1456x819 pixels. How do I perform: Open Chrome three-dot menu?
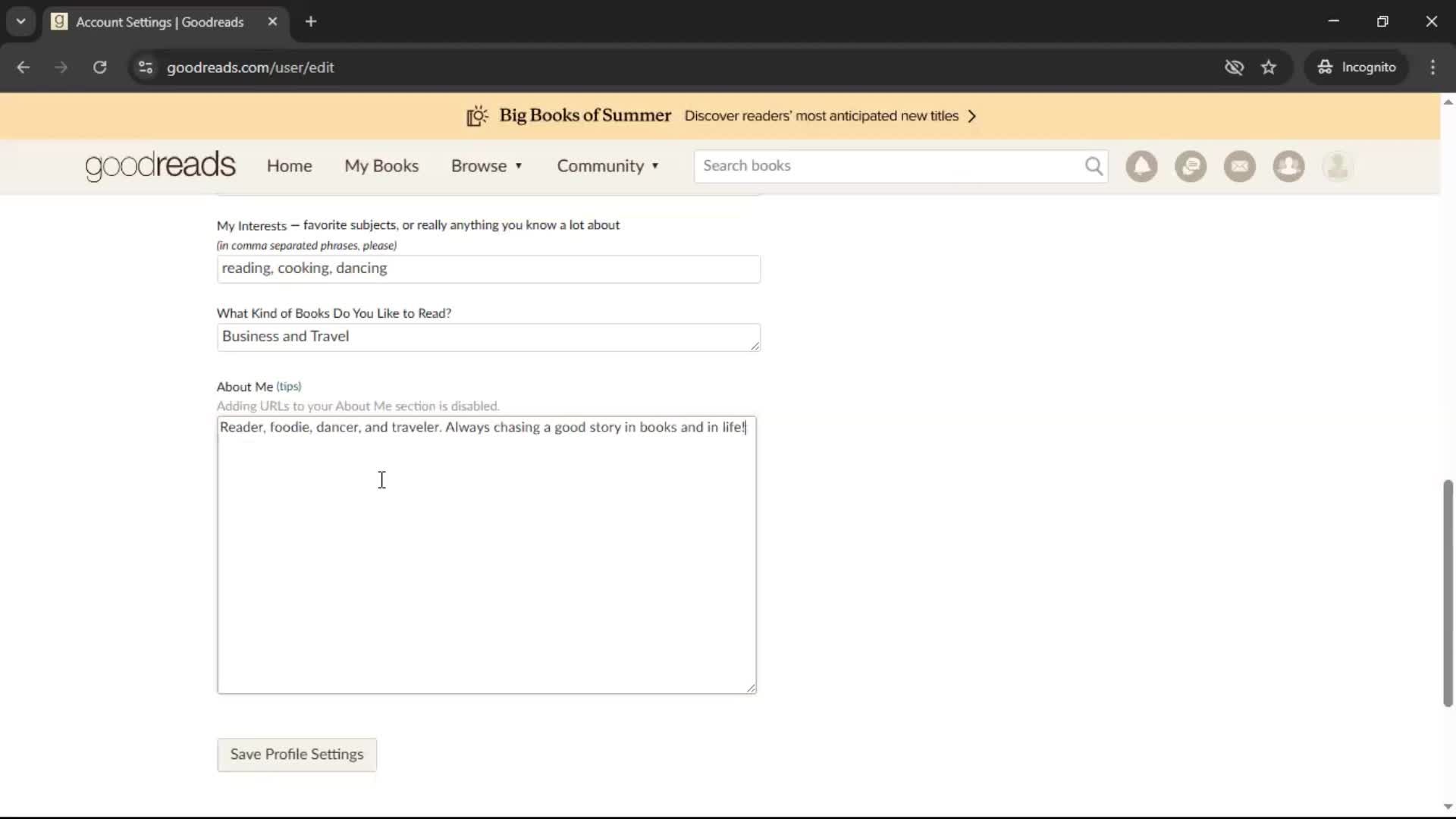coord(1432,67)
